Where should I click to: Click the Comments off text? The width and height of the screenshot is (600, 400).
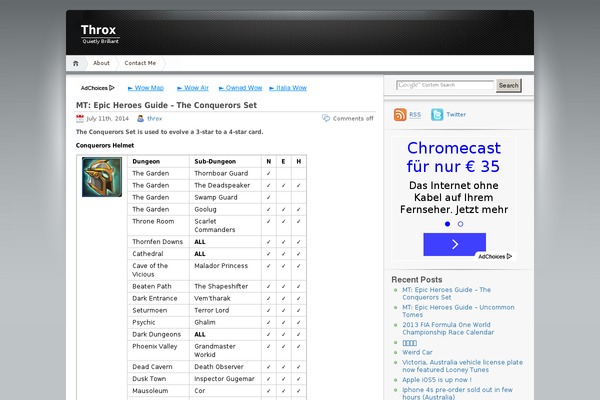tap(353, 119)
